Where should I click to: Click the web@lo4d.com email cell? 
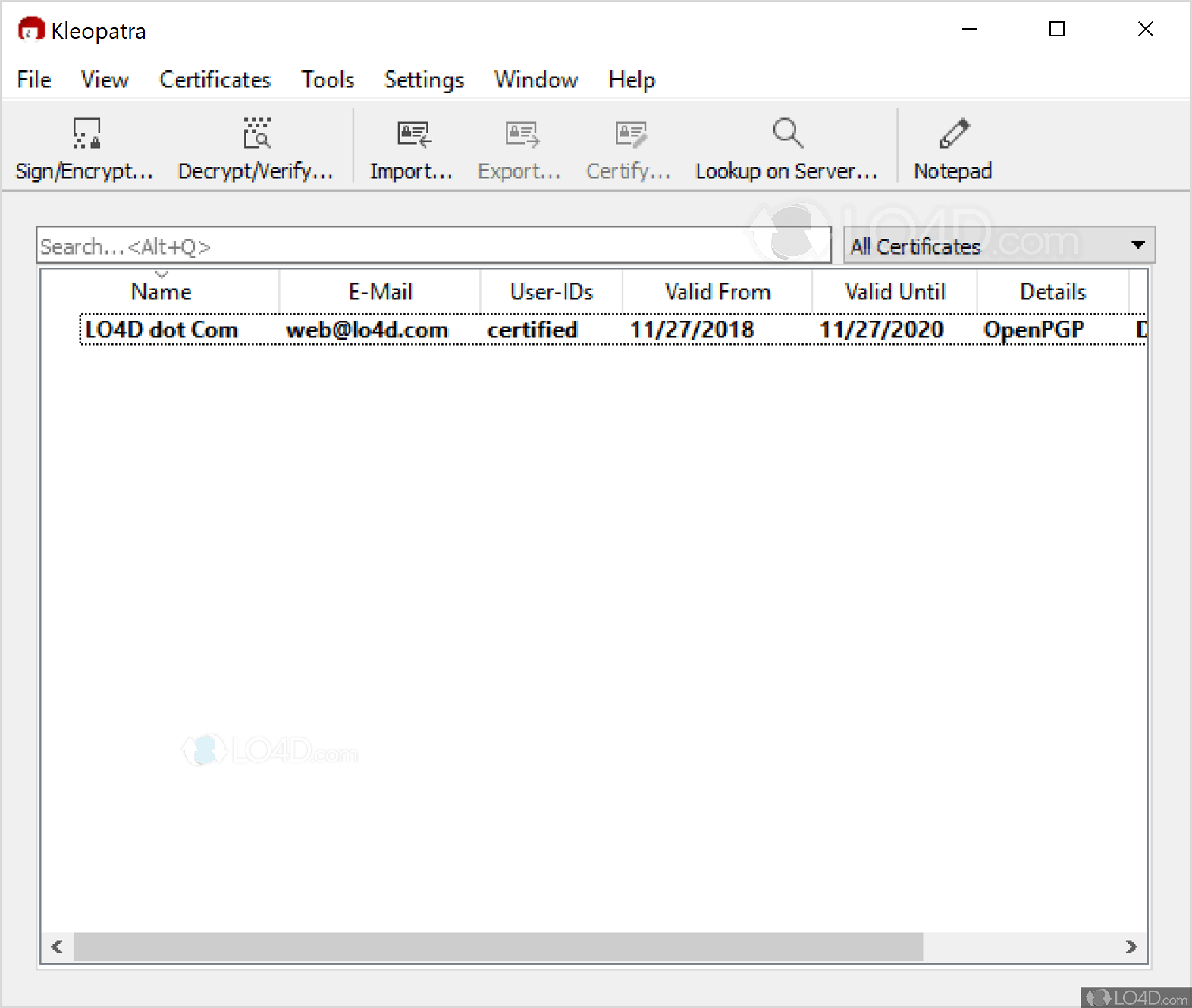367,330
